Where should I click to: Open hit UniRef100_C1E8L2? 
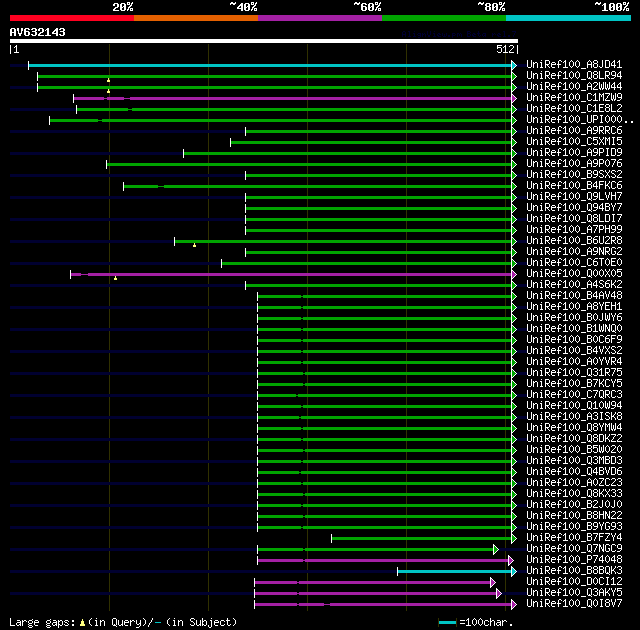(574, 109)
